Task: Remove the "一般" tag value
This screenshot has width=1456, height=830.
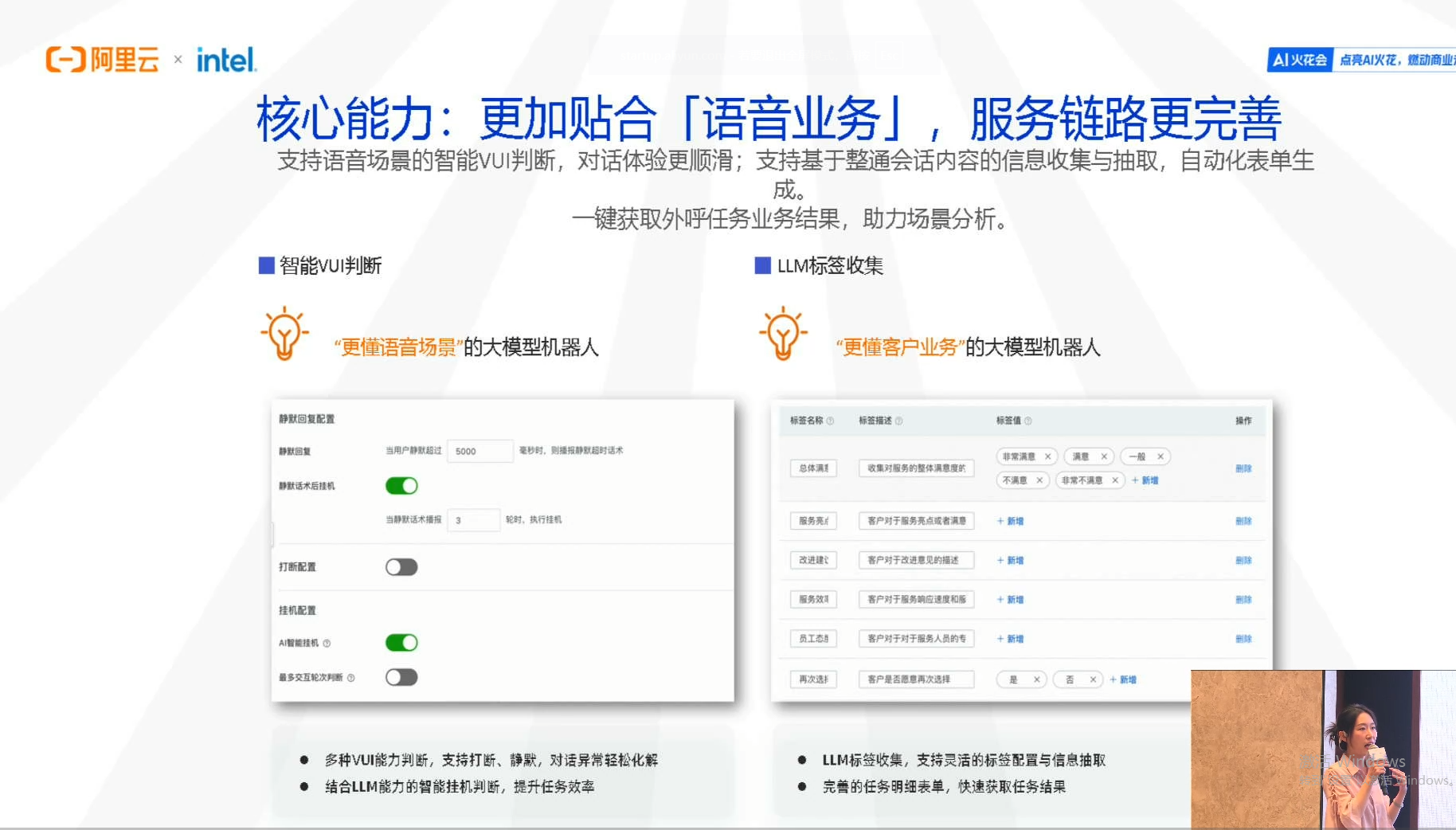Action: point(1160,456)
